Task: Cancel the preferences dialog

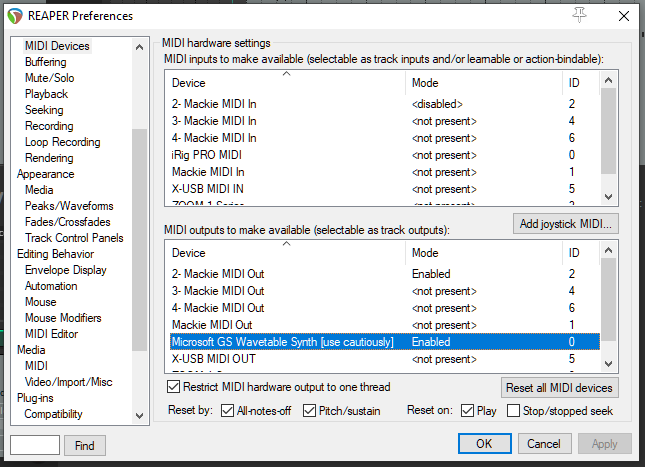Action: (x=544, y=444)
